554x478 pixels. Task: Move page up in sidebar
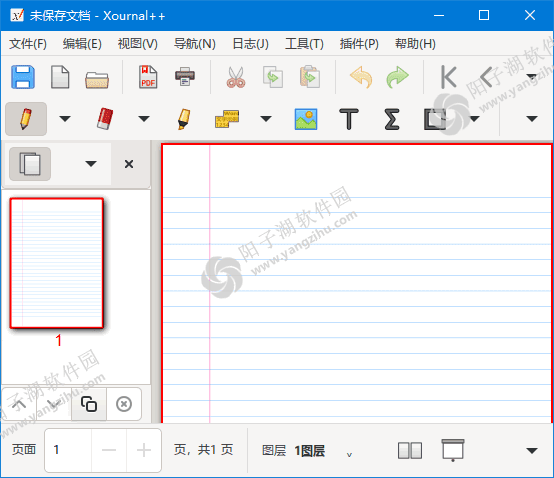click(x=19, y=404)
